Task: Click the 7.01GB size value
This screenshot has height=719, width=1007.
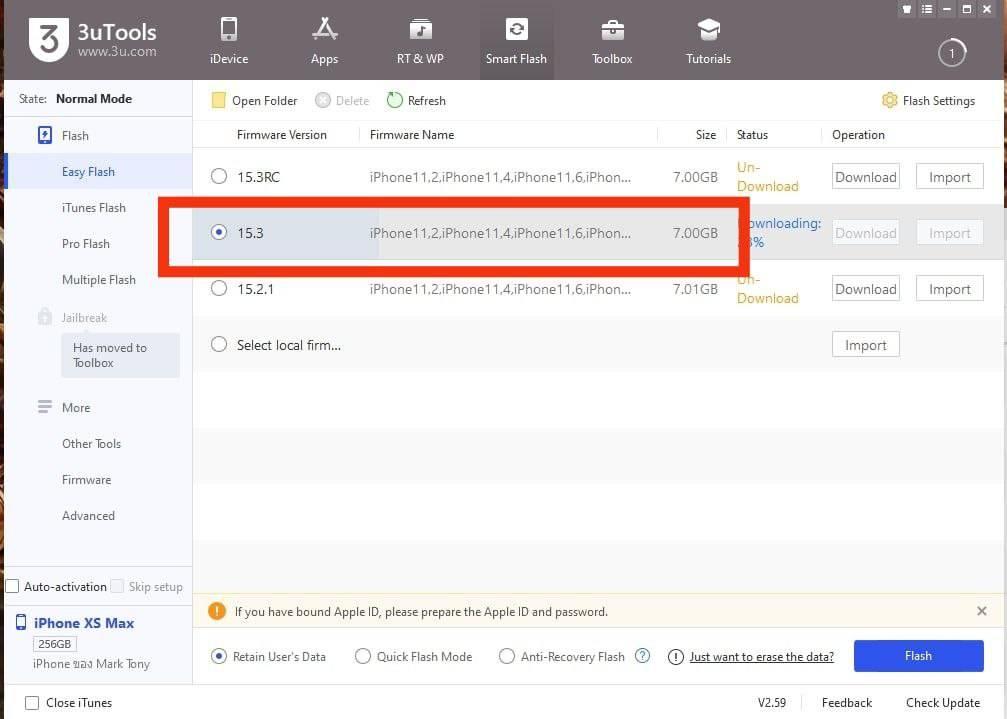Action: pos(695,289)
